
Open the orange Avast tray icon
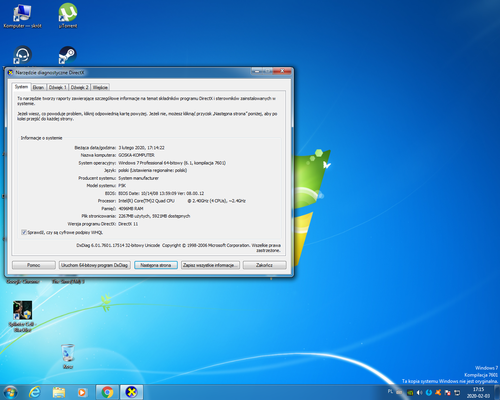click(x=438, y=393)
